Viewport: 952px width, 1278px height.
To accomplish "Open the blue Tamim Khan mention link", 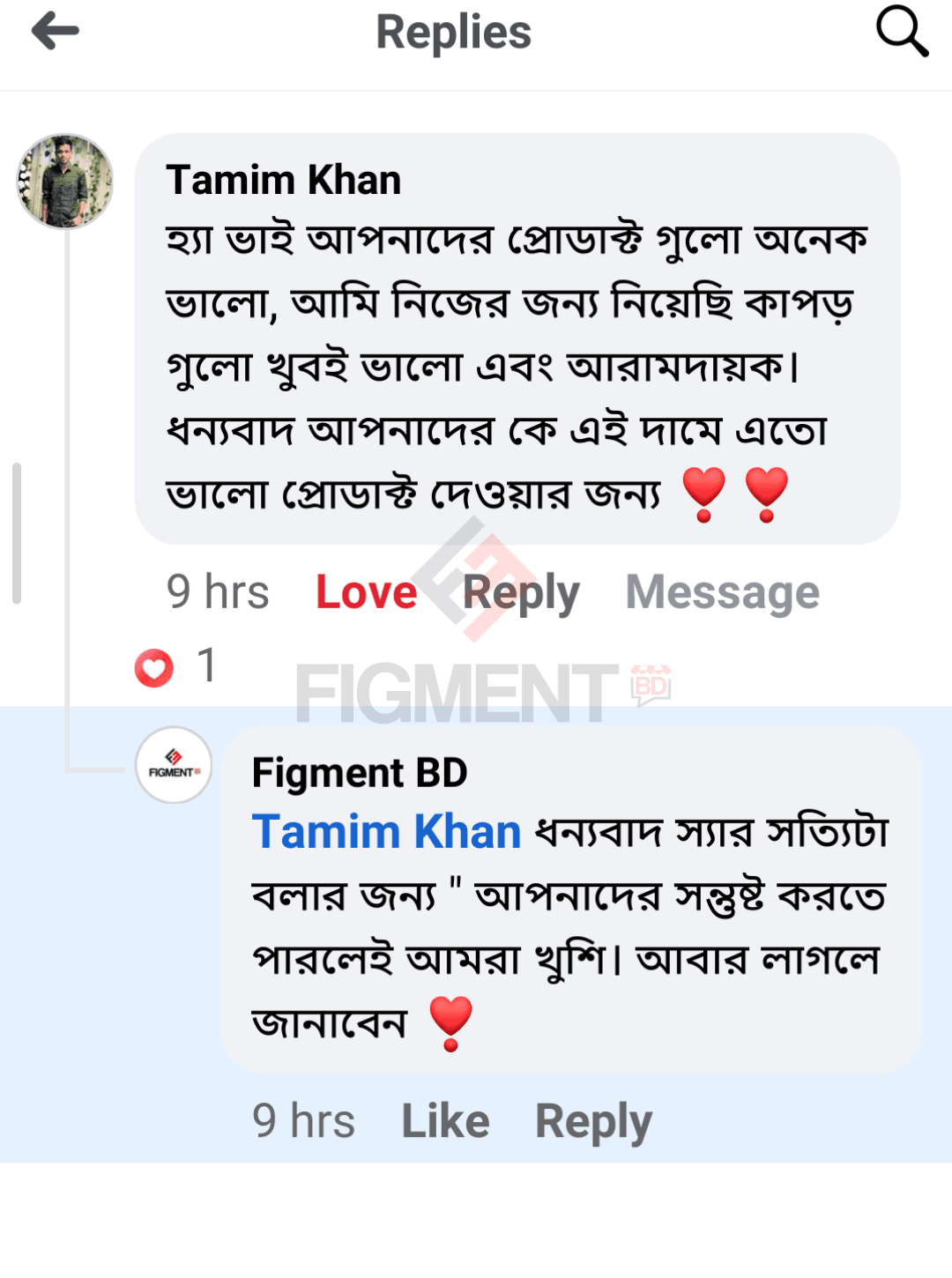I will pos(386,832).
